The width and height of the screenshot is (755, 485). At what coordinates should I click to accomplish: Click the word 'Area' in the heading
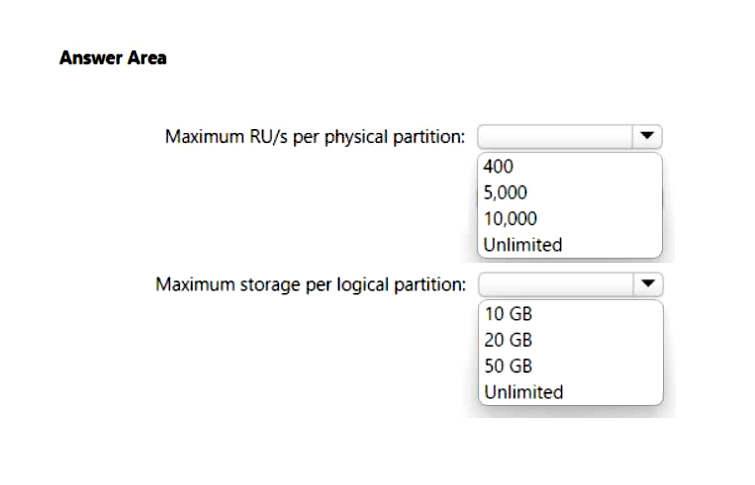point(145,58)
